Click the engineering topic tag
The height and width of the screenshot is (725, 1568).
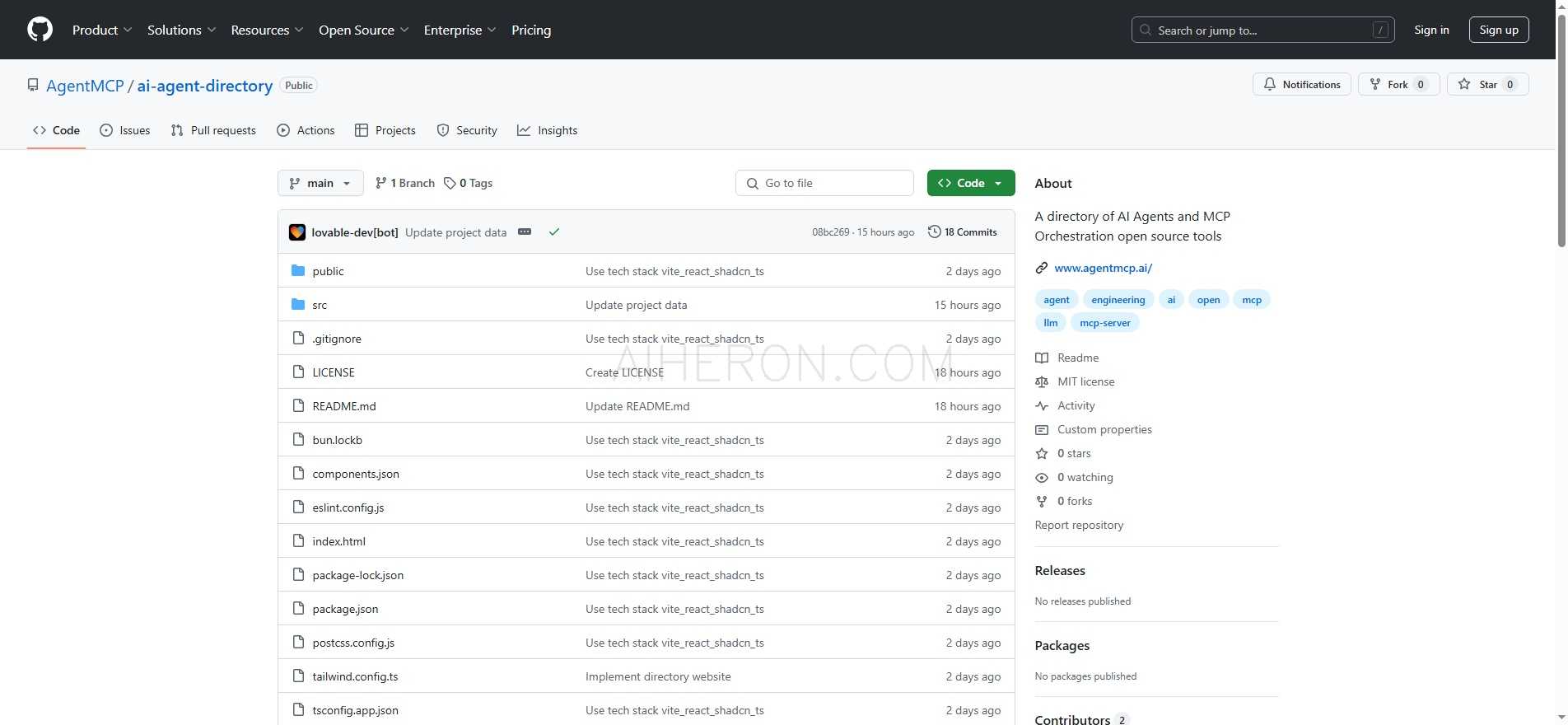[x=1118, y=300]
